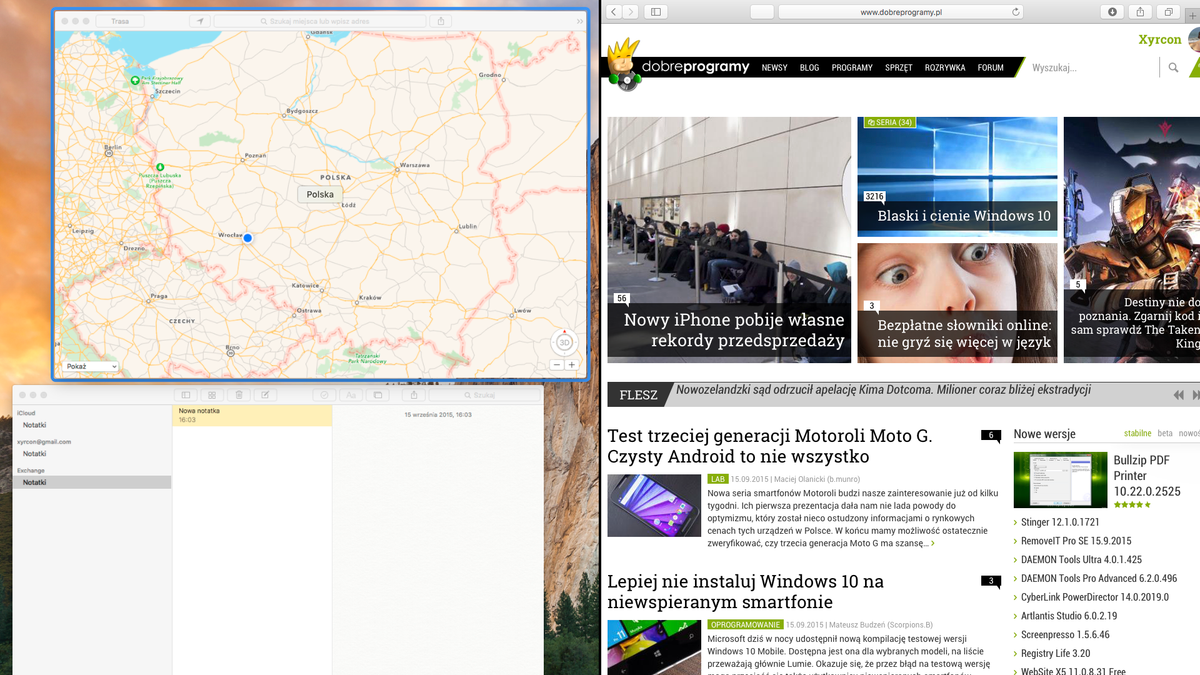Click the Safari share icon
The image size is (1200, 675).
[1140, 12]
